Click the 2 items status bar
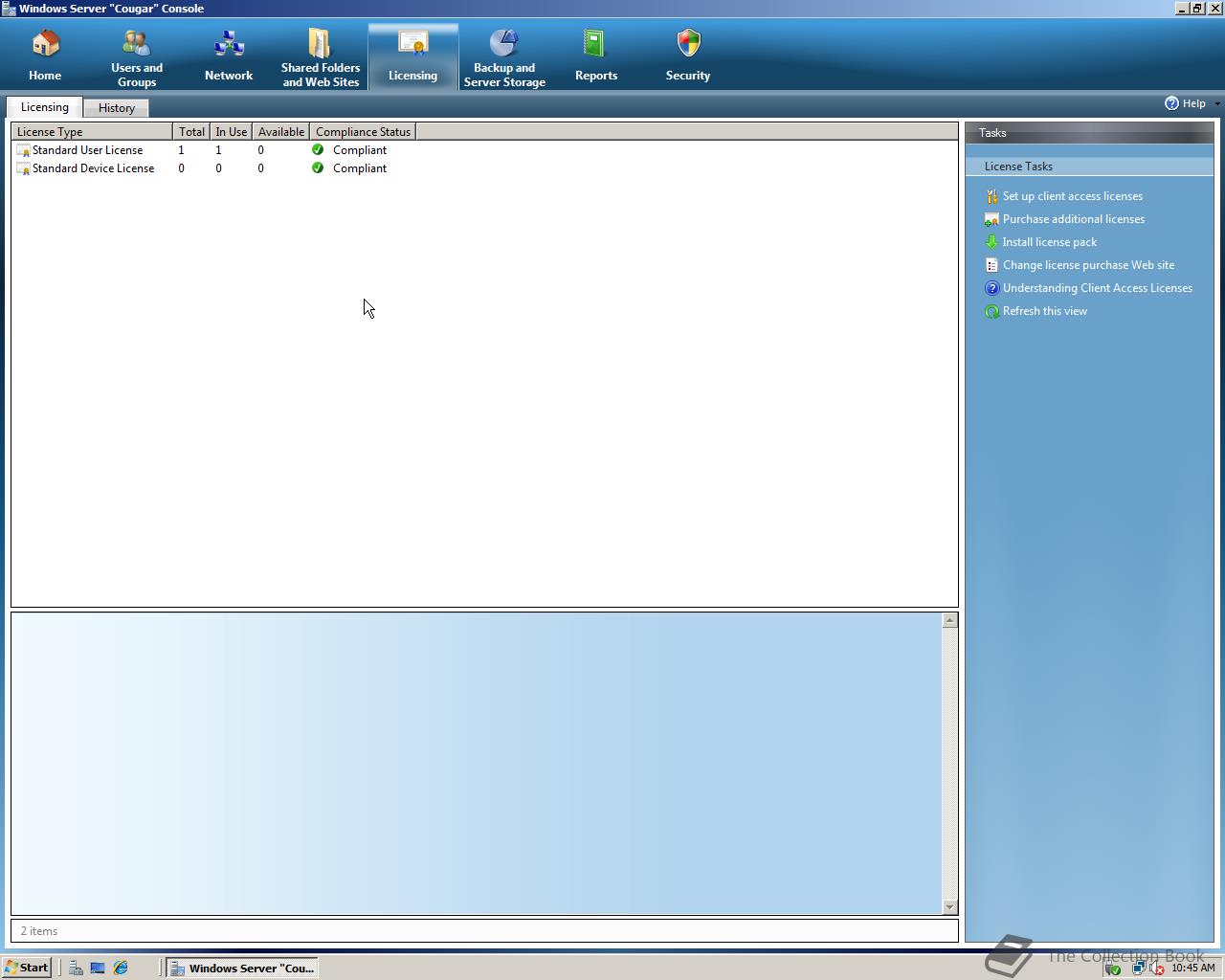 (484, 931)
